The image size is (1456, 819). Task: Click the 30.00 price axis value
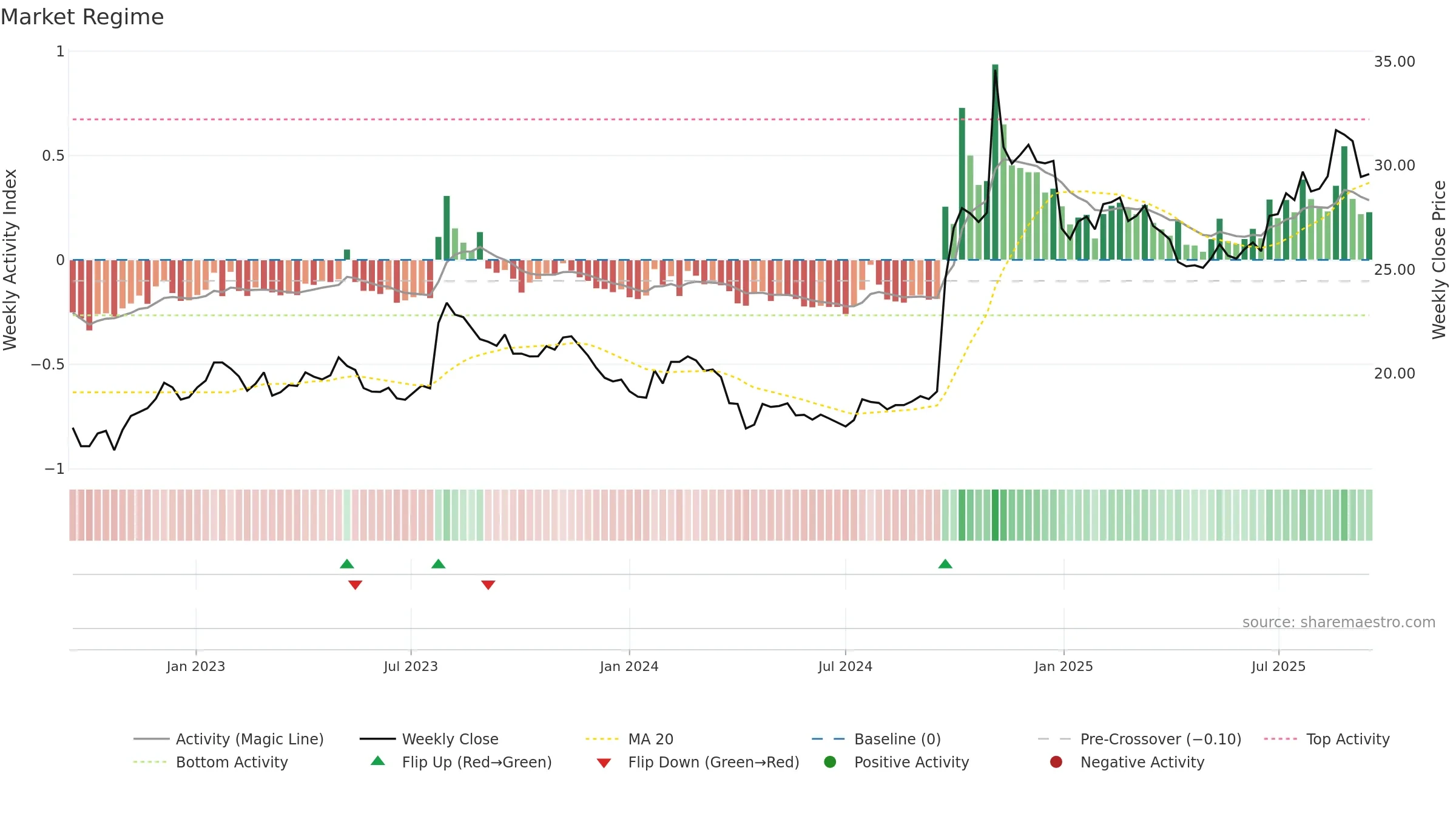pos(1394,165)
